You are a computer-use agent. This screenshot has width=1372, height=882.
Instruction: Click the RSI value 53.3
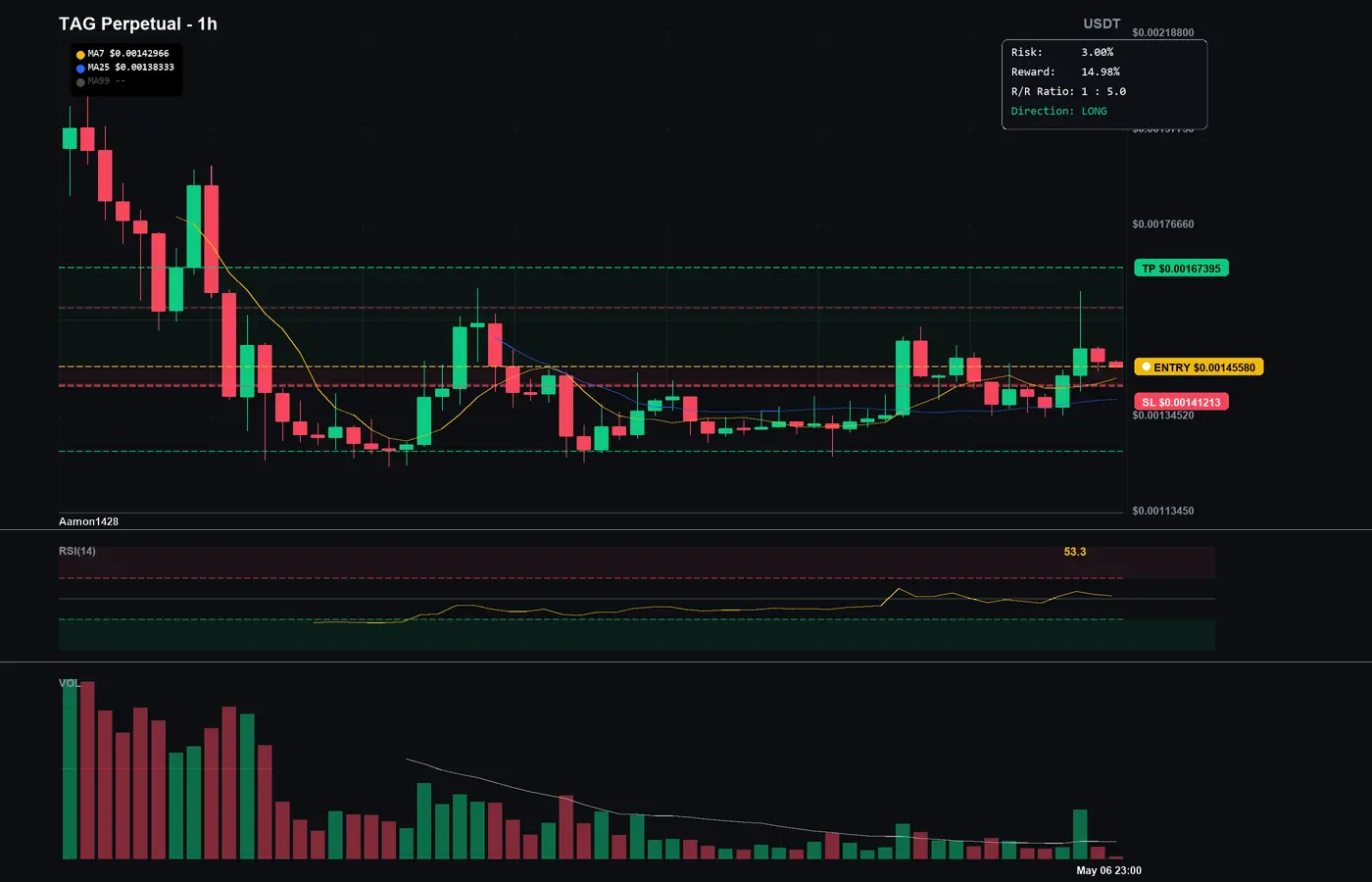[1075, 552]
